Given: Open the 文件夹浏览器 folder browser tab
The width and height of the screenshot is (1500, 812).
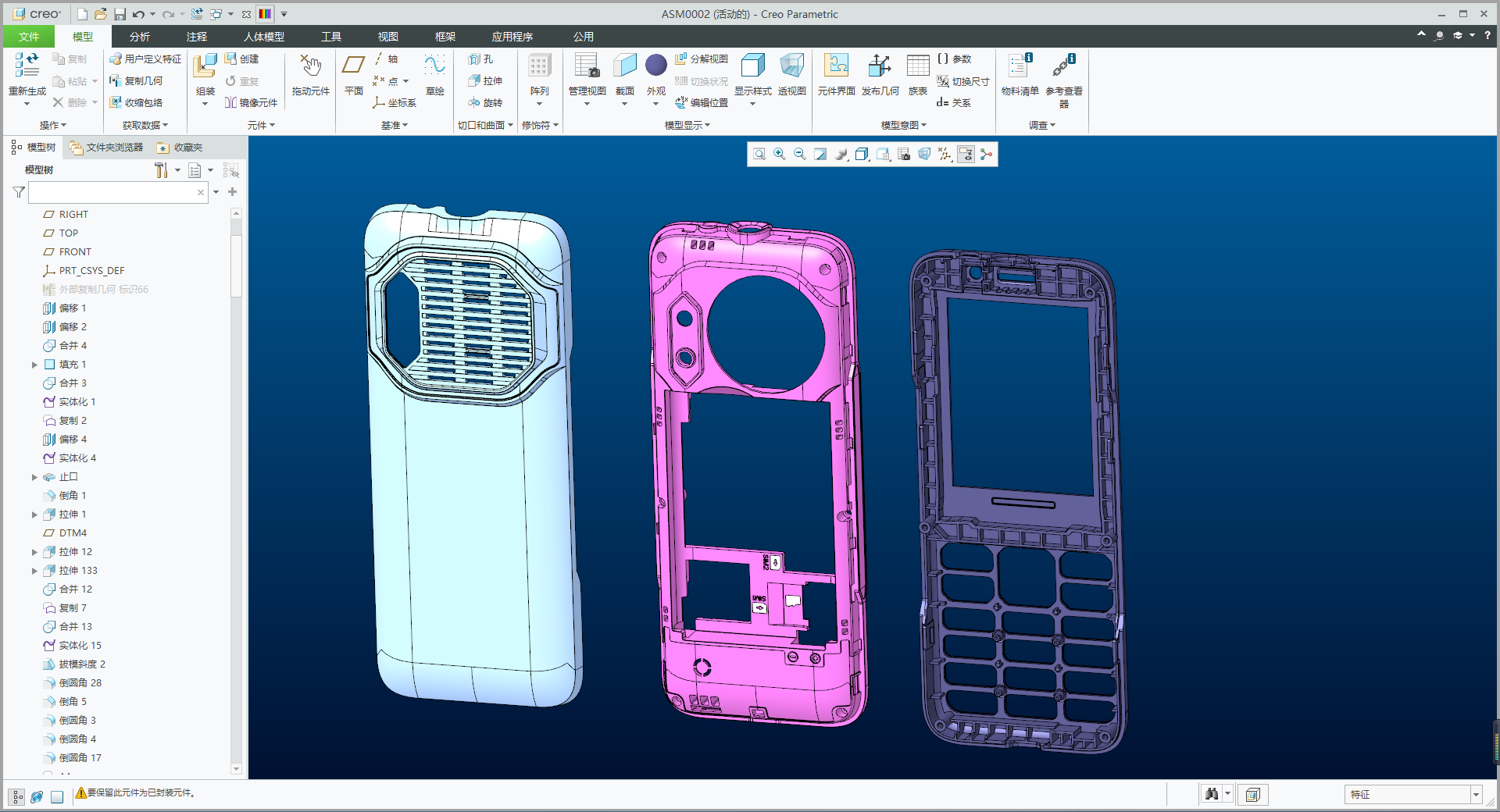Looking at the screenshot, I should tap(106, 148).
